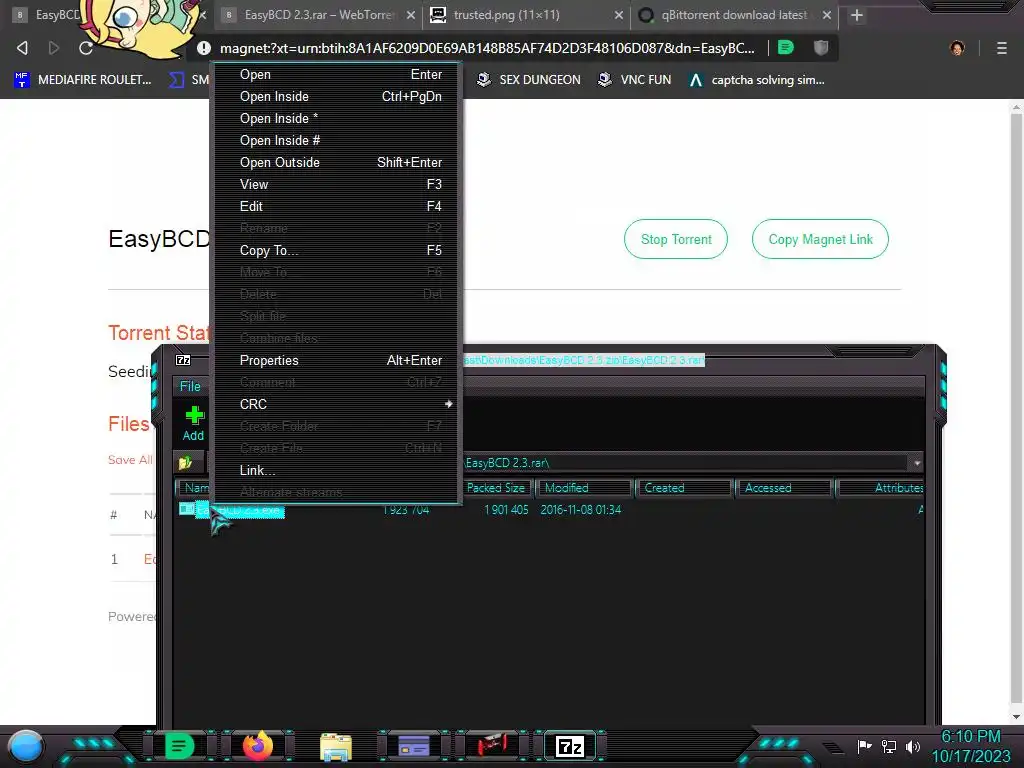Sort by the Attributes column header
Screen dimensions: 1024x768
[x=882, y=488]
